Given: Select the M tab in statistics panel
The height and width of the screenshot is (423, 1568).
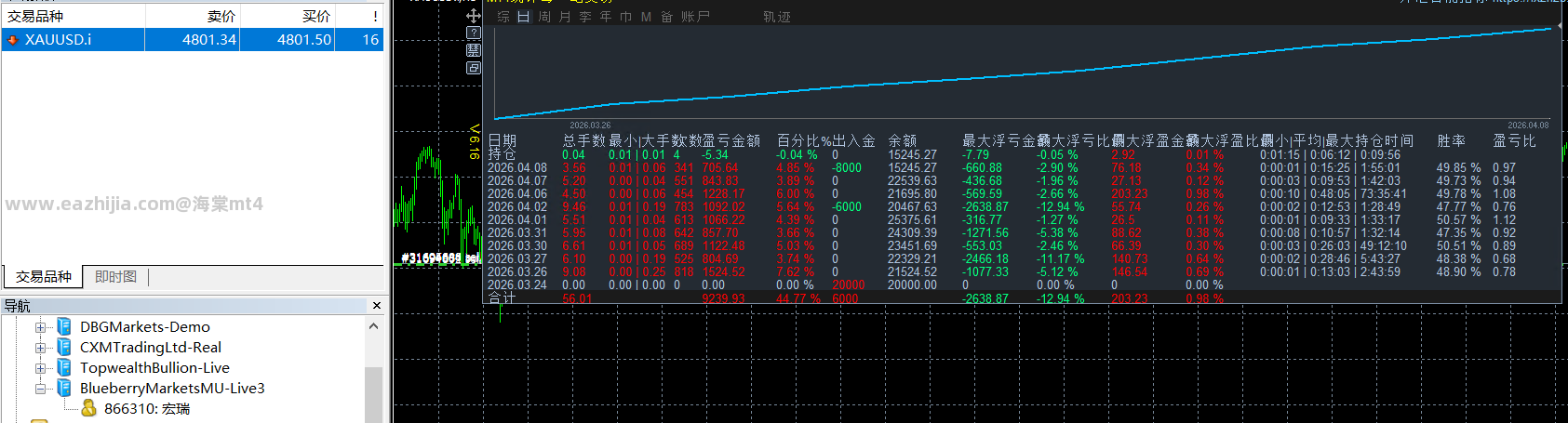Looking at the screenshot, I should [x=646, y=17].
